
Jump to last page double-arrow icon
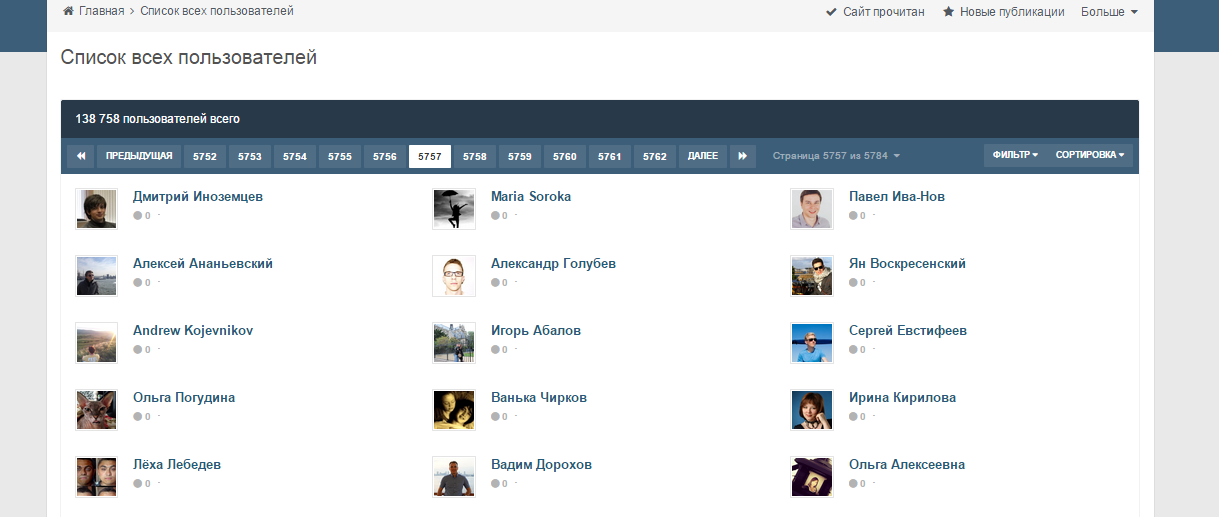742,156
